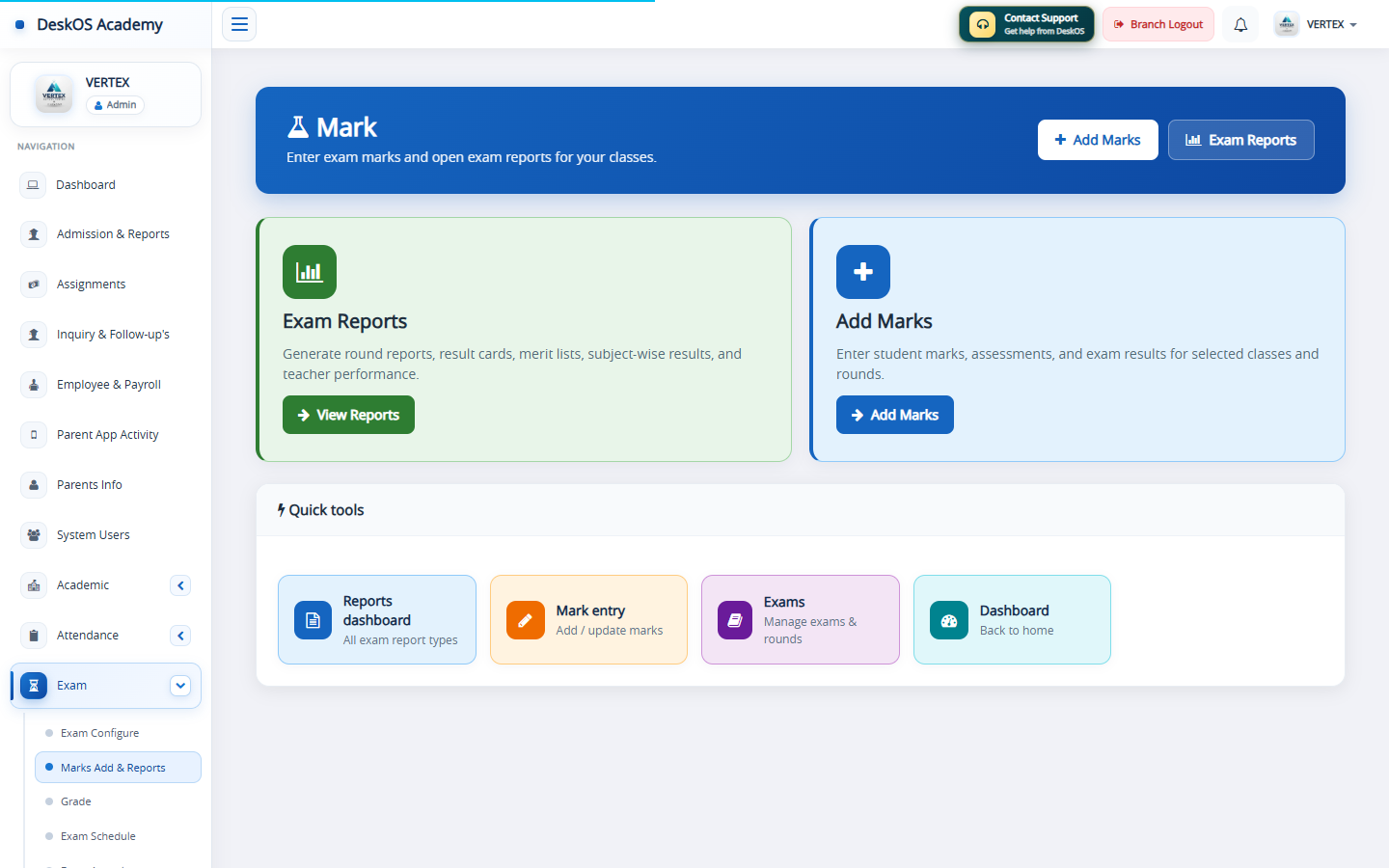Open the Grade submenu item
Image resolution: width=1389 pixels, height=868 pixels.
point(118,801)
